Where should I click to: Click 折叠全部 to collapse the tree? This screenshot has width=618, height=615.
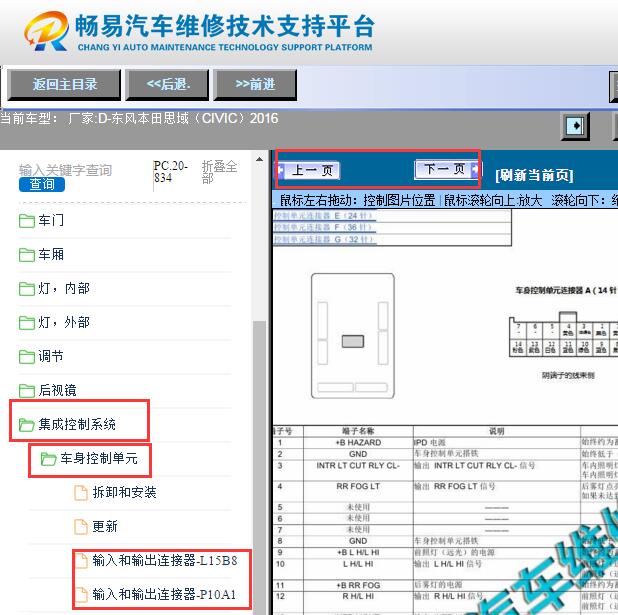pyautogui.click(x=219, y=172)
